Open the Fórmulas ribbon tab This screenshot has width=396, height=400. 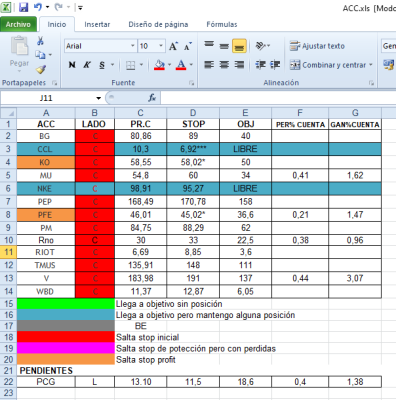coord(222,24)
